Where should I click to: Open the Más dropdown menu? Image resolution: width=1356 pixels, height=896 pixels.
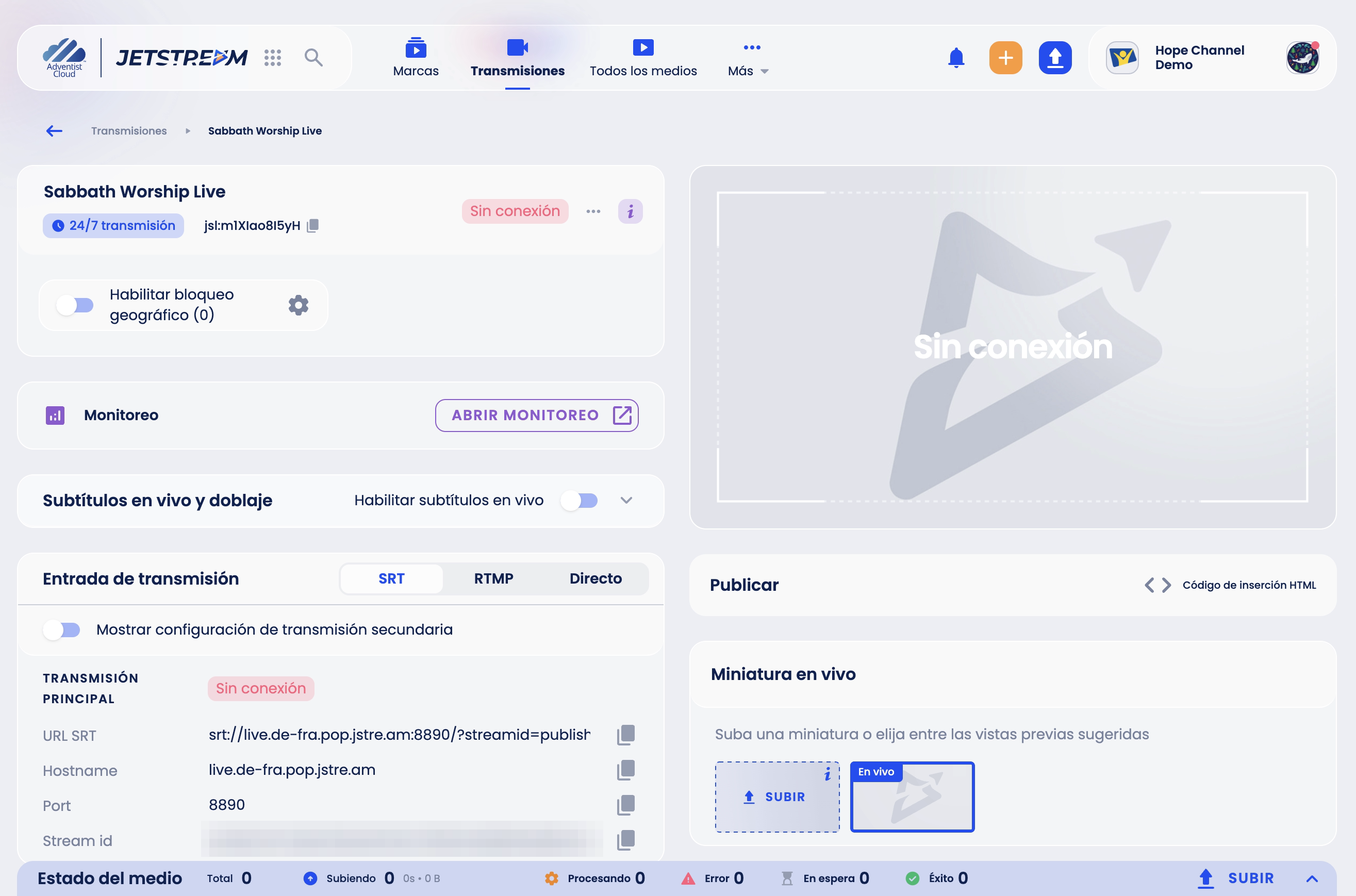pyautogui.click(x=749, y=58)
